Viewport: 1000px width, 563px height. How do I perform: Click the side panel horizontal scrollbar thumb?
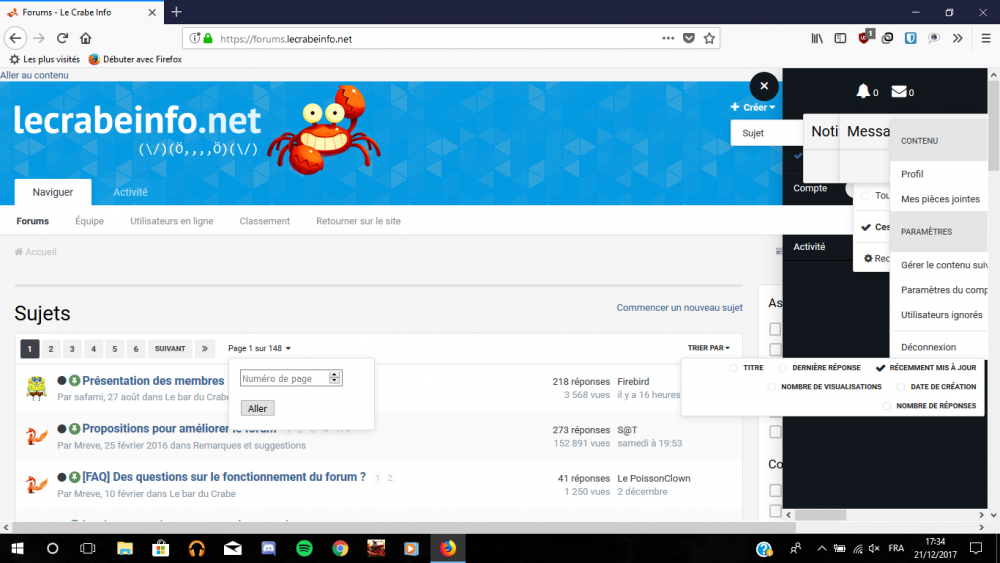pyautogui.click(x=820, y=515)
